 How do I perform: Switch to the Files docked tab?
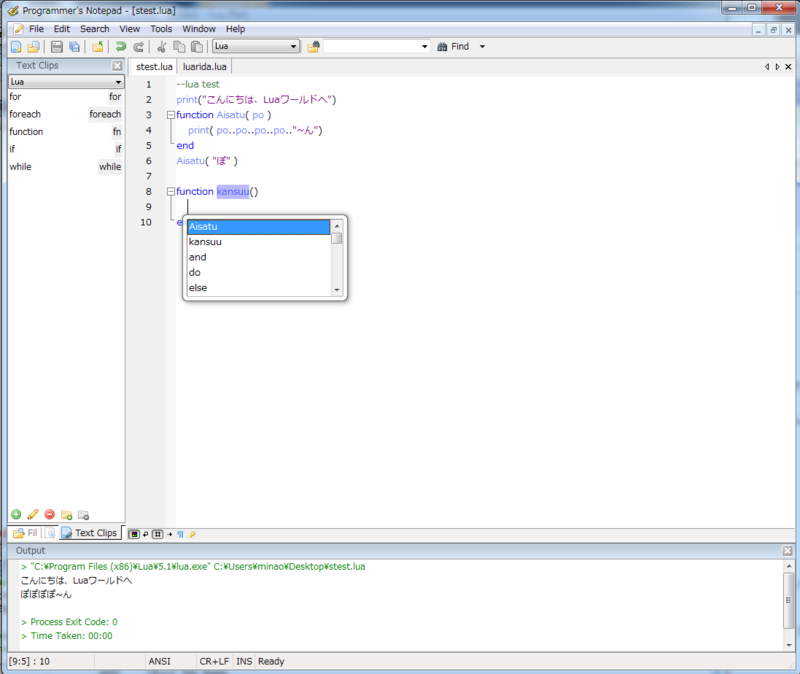coord(25,533)
